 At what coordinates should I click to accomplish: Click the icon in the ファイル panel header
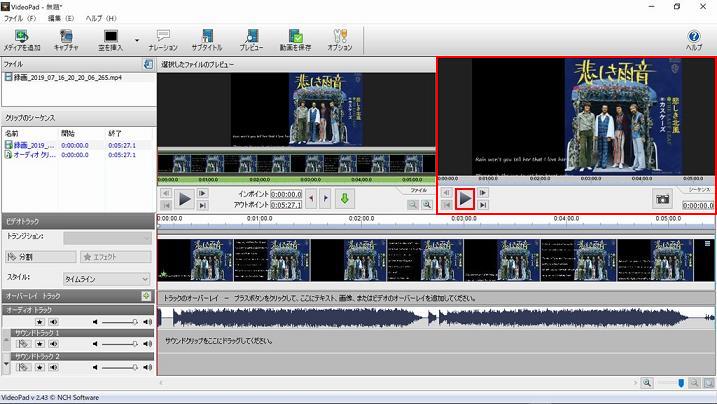[148, 64]
